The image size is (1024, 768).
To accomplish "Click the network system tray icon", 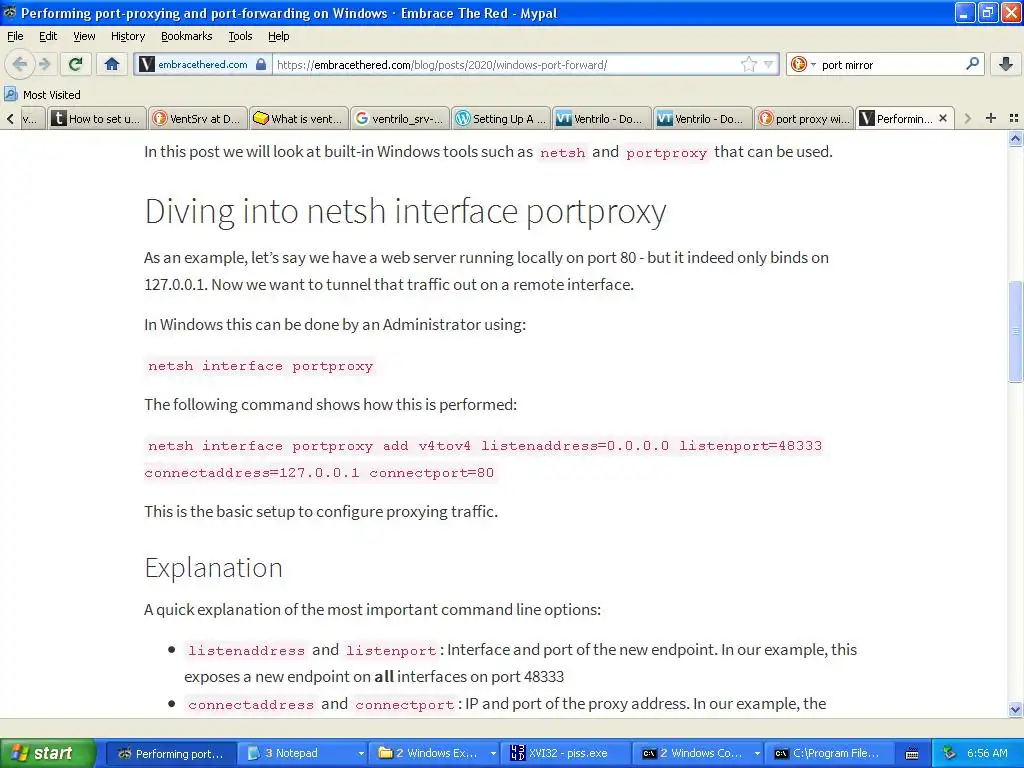I will click(x=949, y=753).
